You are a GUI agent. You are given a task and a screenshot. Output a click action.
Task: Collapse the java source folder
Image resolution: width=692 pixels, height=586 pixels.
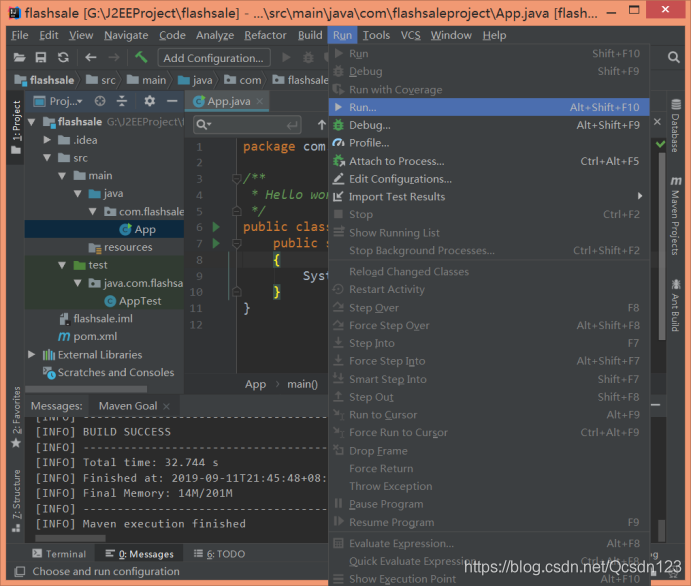(78, 193)
